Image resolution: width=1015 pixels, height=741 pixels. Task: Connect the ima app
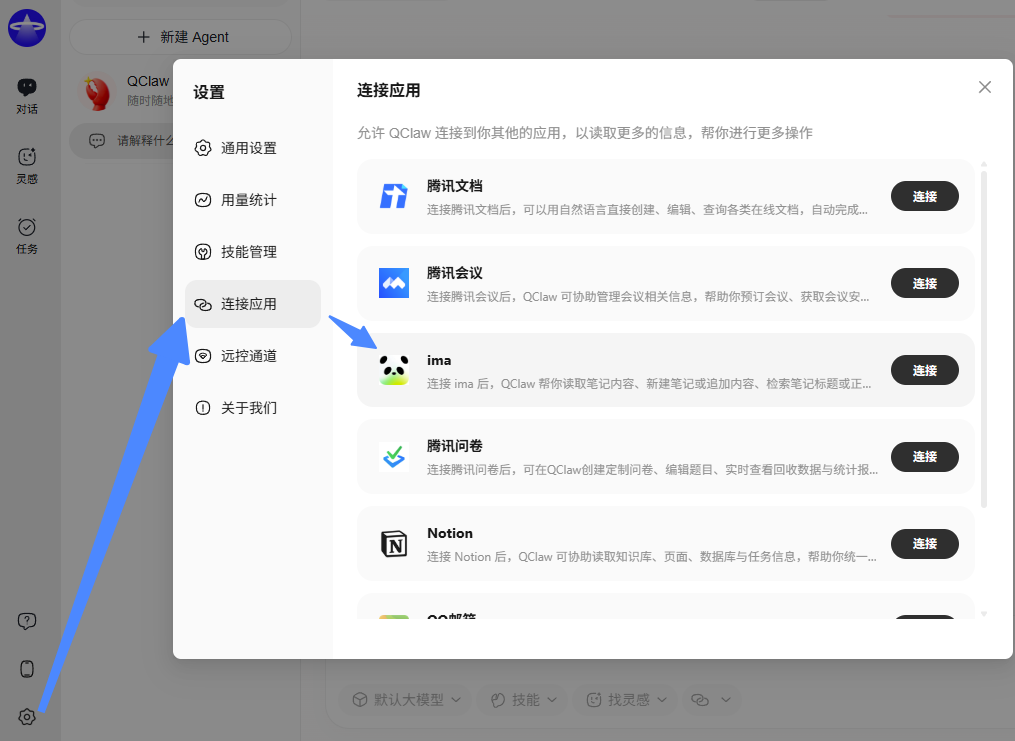[924, 370]
